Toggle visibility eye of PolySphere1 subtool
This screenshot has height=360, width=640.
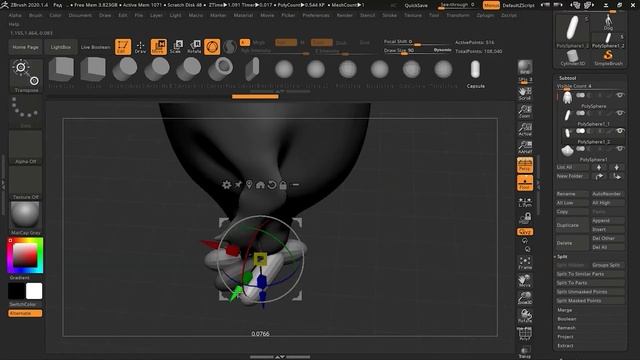[x=620, y=149]
